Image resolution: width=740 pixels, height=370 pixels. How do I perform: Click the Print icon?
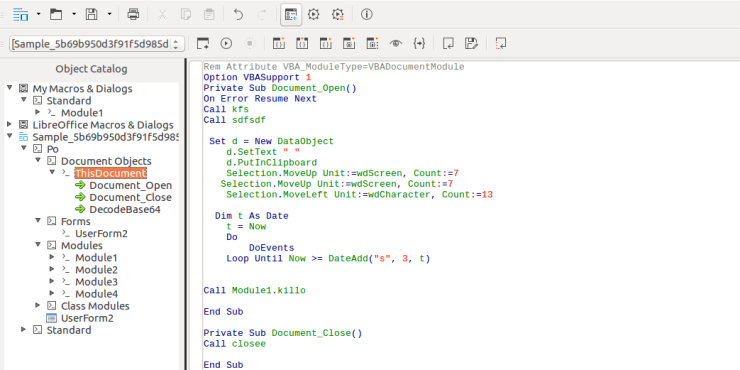[133, 15]
